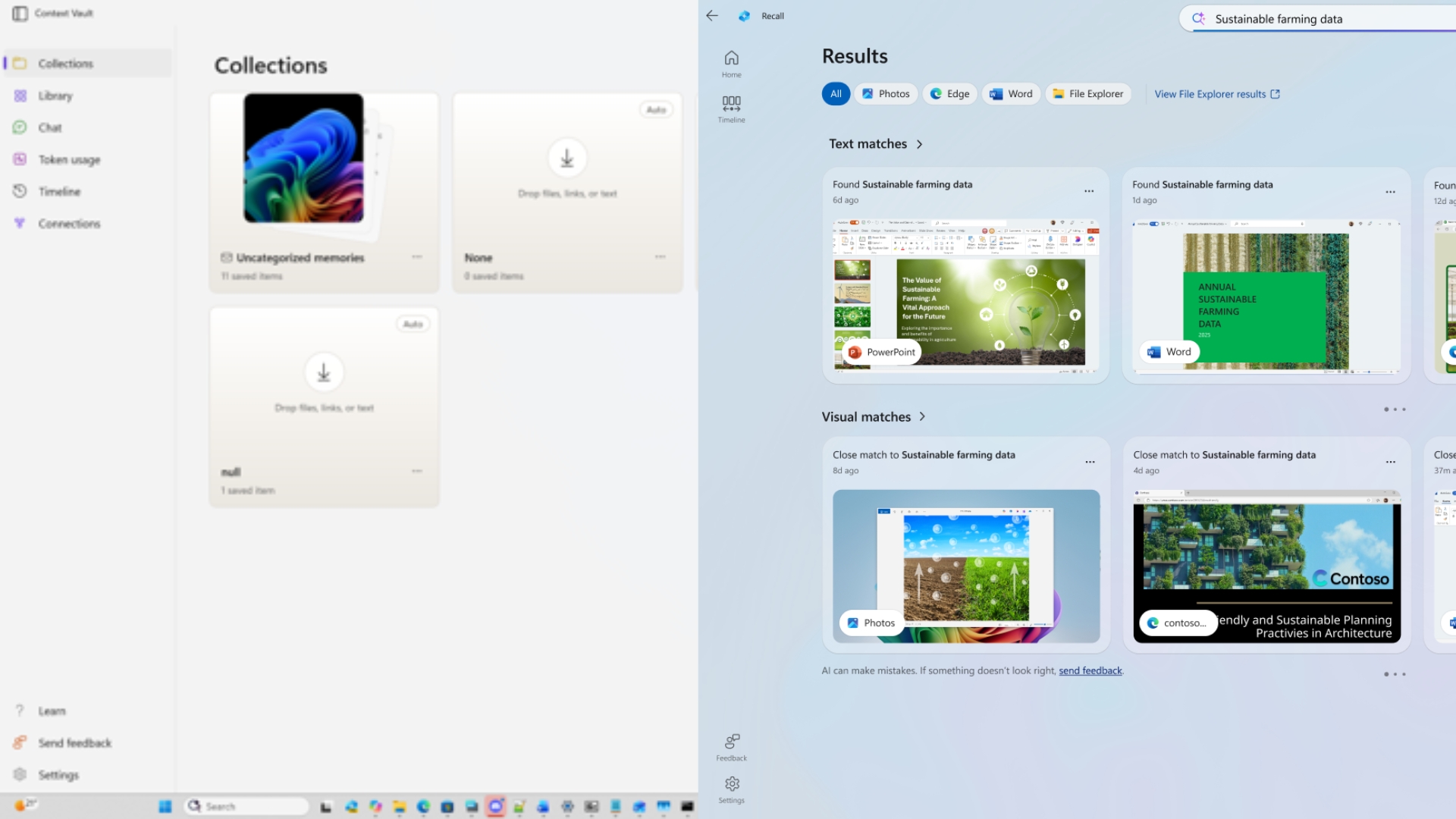This screenshot has width=1456, height=819.
Task: Select the All filter tab
Action: (836, 94)
